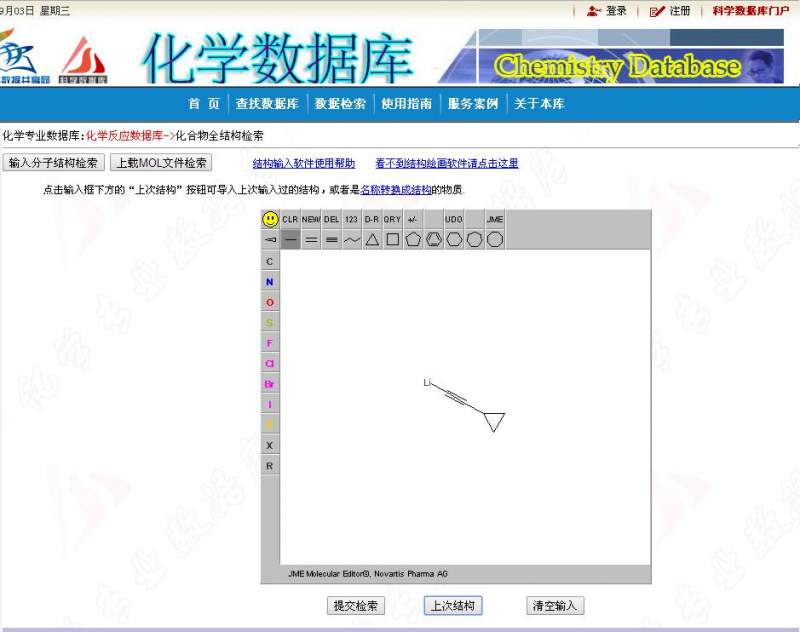Select the benzene ring tool
Image resolution: width=800 pixels, height=632 pixels.
[433, 239]
